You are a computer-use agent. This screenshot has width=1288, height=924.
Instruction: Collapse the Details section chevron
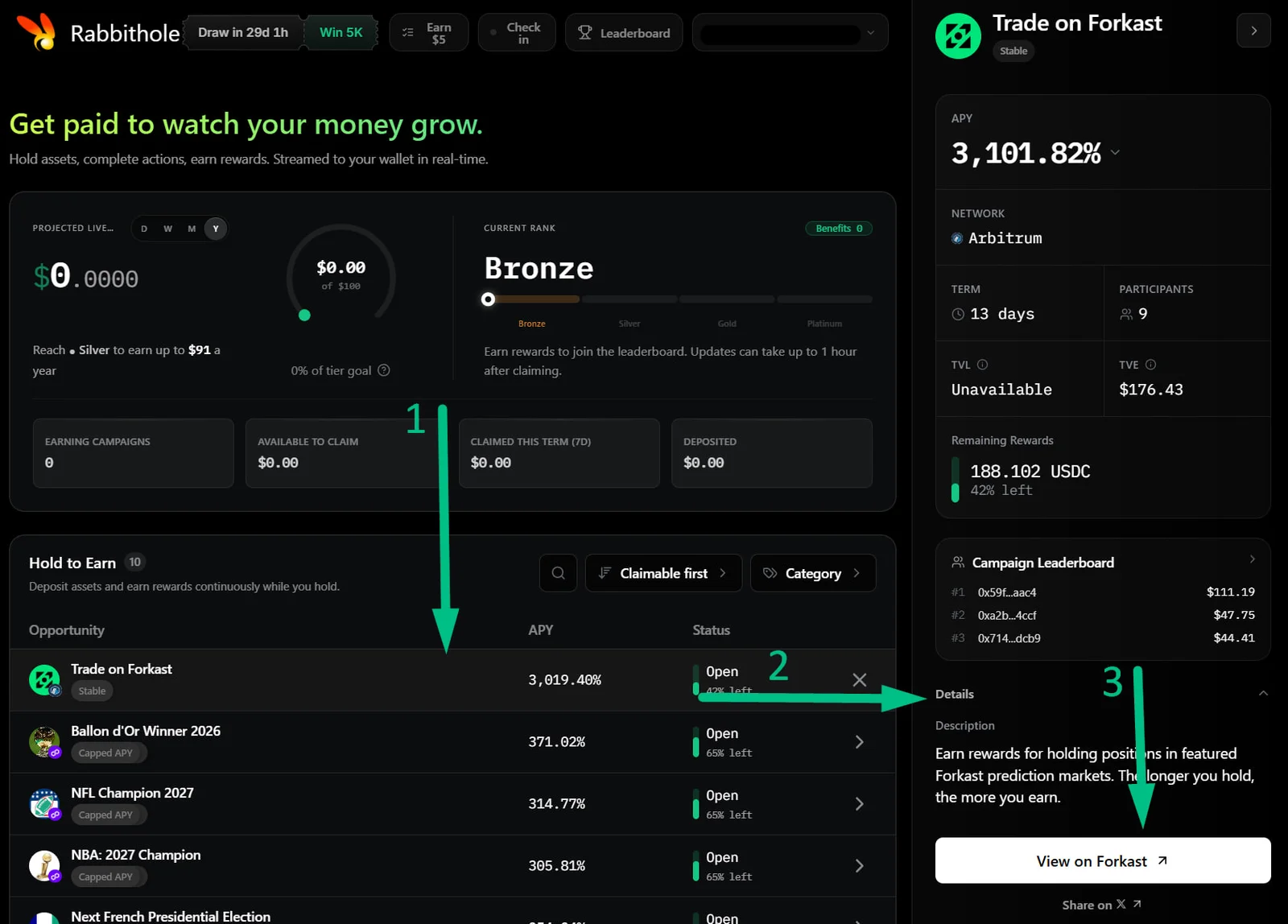[x=1263, y=694]
